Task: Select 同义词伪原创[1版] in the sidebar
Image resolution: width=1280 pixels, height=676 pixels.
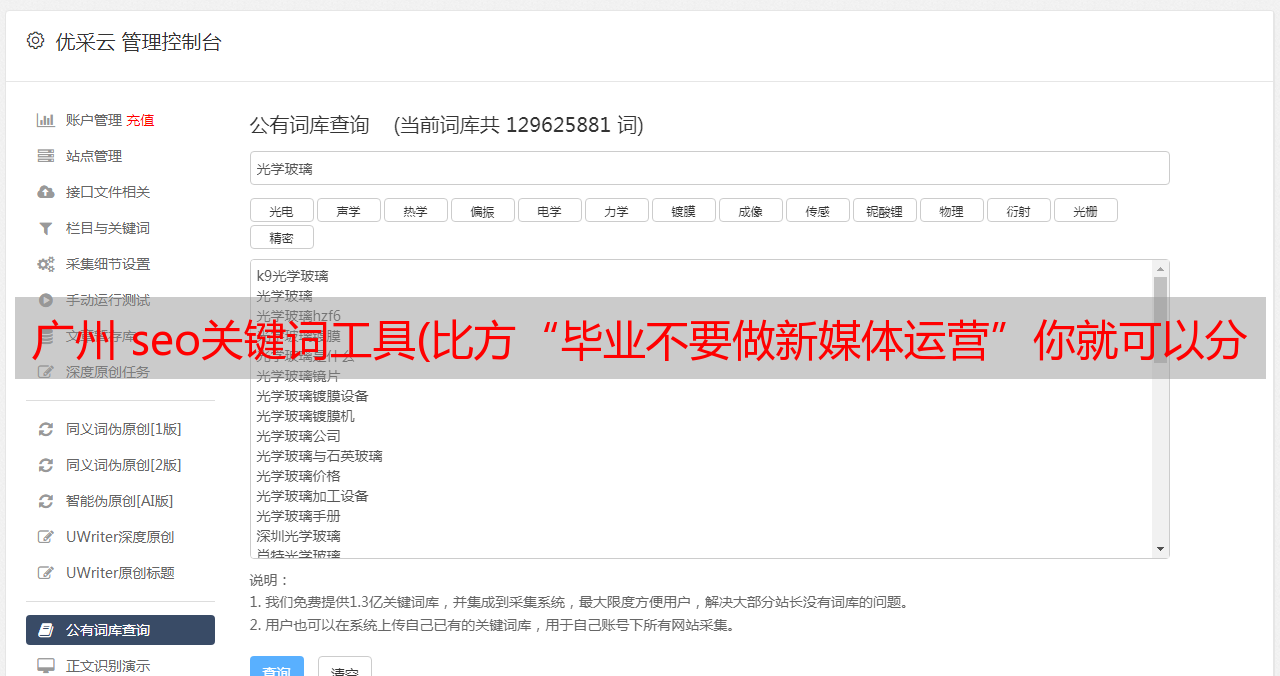Action: 124,429
